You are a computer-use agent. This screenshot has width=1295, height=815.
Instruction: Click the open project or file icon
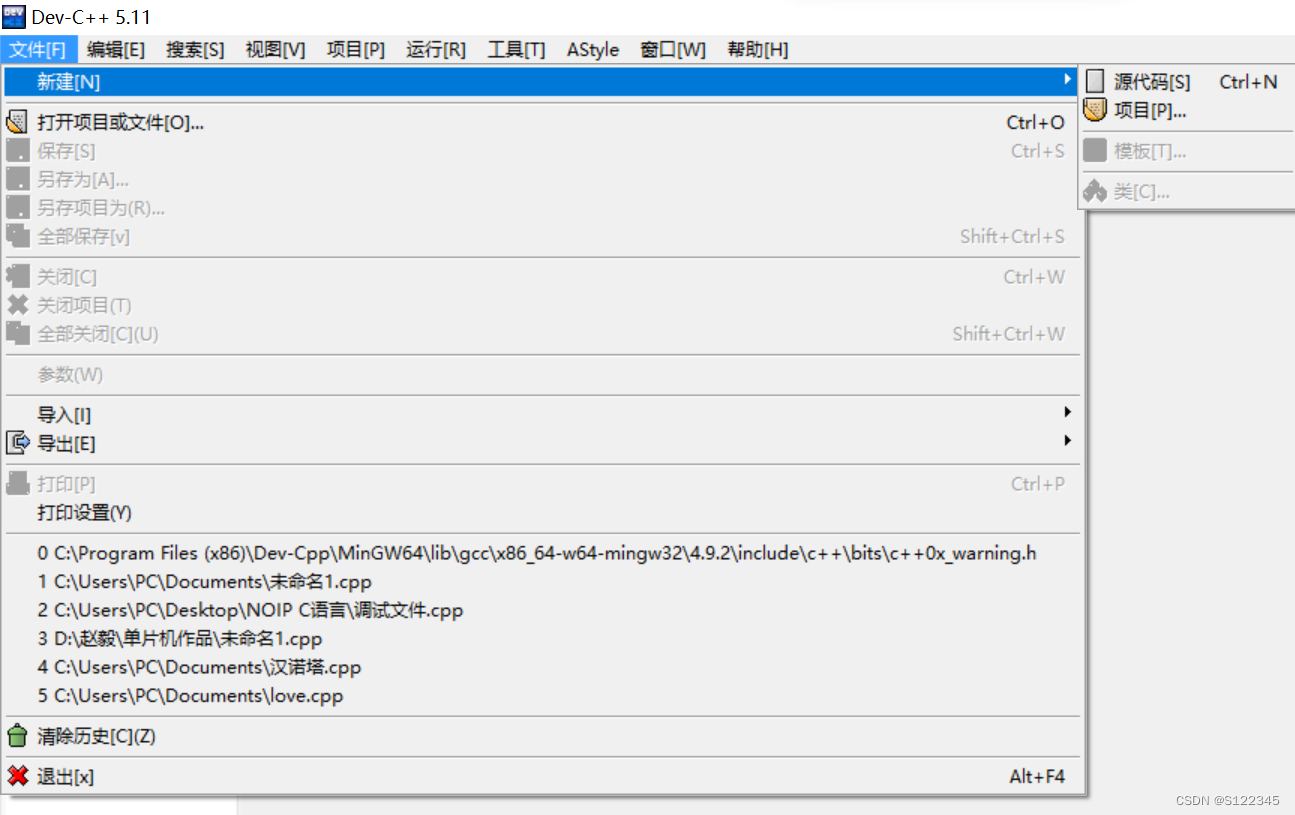(17, 123)
